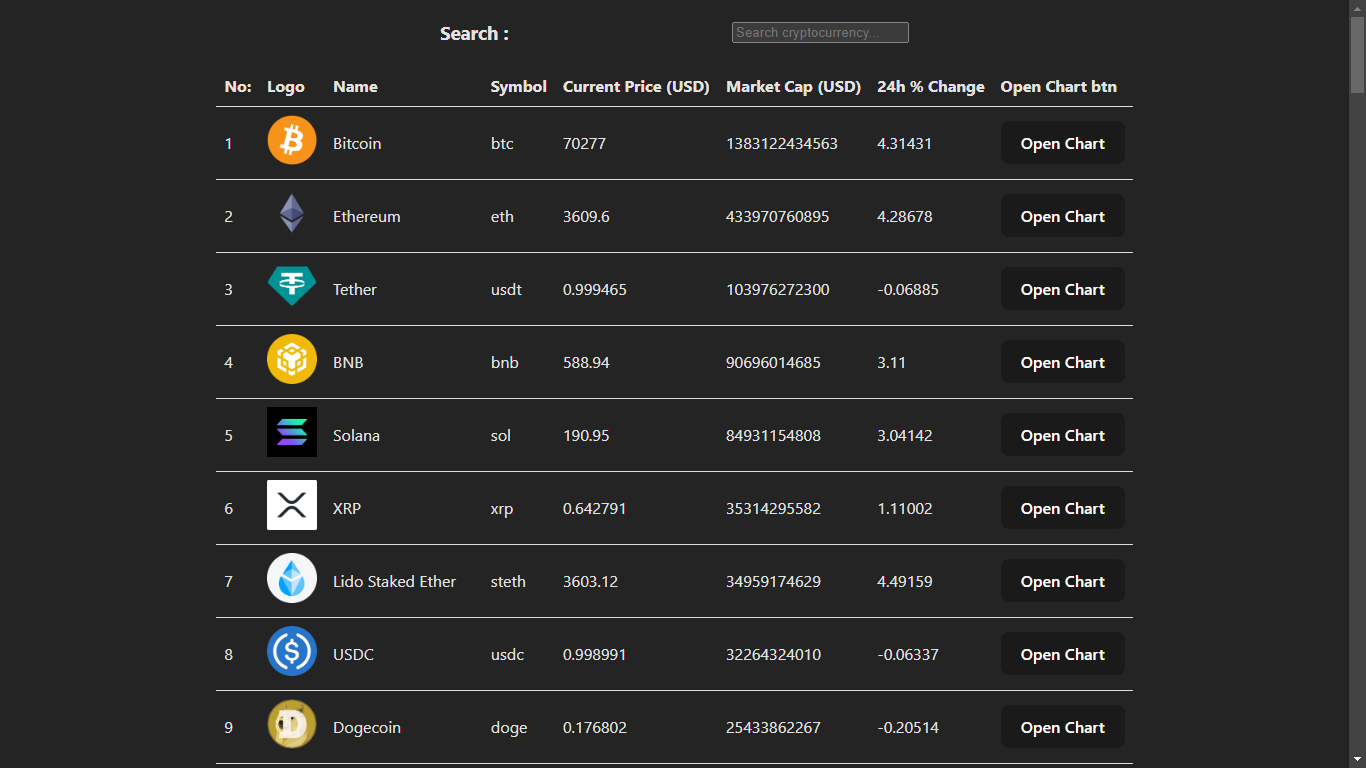Click 24h change value 3.11
This screenshot has height=768, width=1366.
[891, 363]
